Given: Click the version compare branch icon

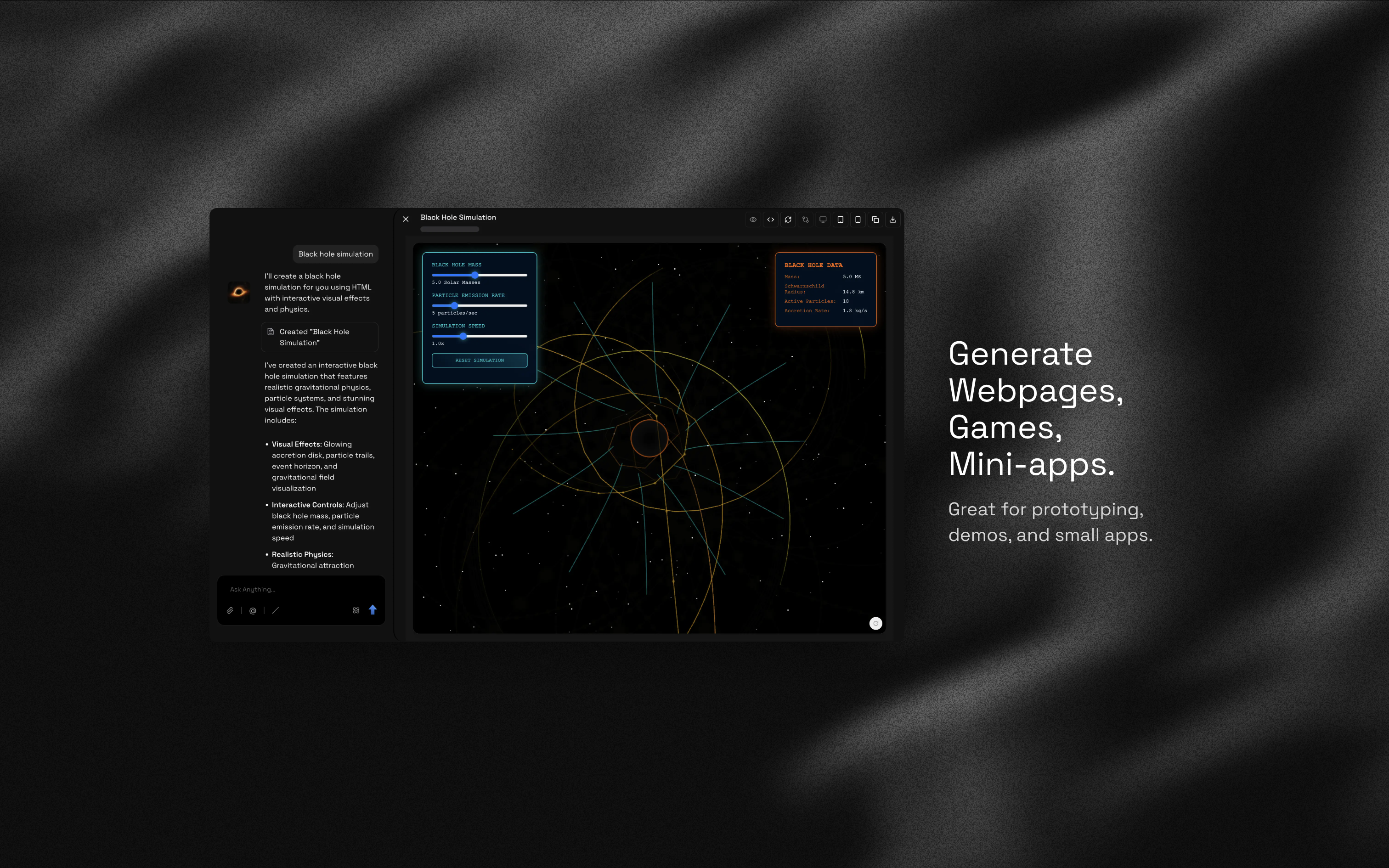Looking at the screenshot, I should (805, 220).
